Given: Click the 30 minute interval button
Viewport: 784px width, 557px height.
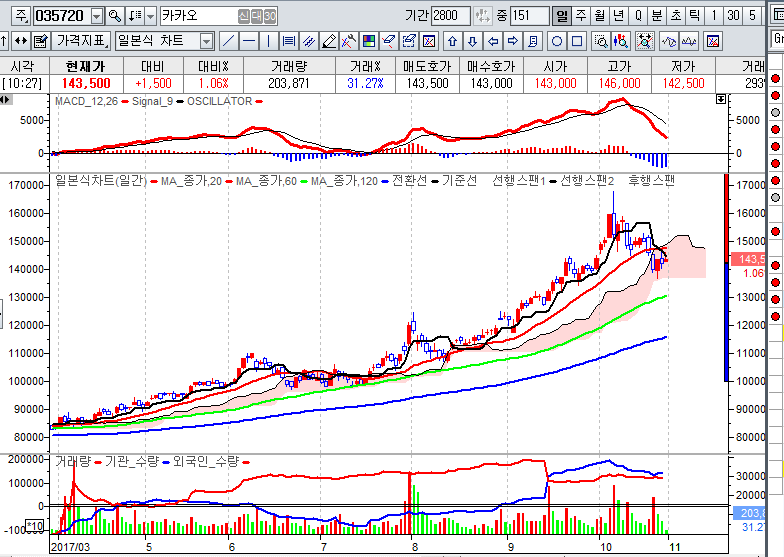Looking at the screenshot, I should click(732, 16).
